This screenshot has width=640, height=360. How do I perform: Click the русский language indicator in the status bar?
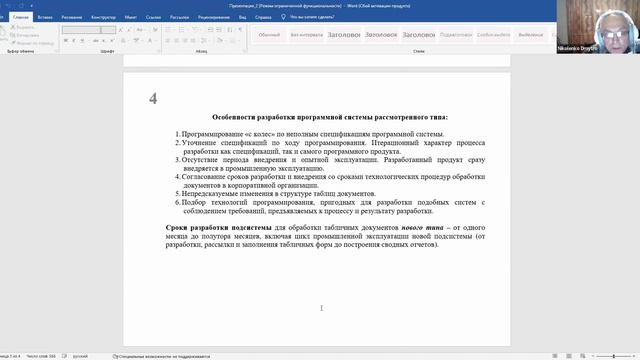[80, 356]
